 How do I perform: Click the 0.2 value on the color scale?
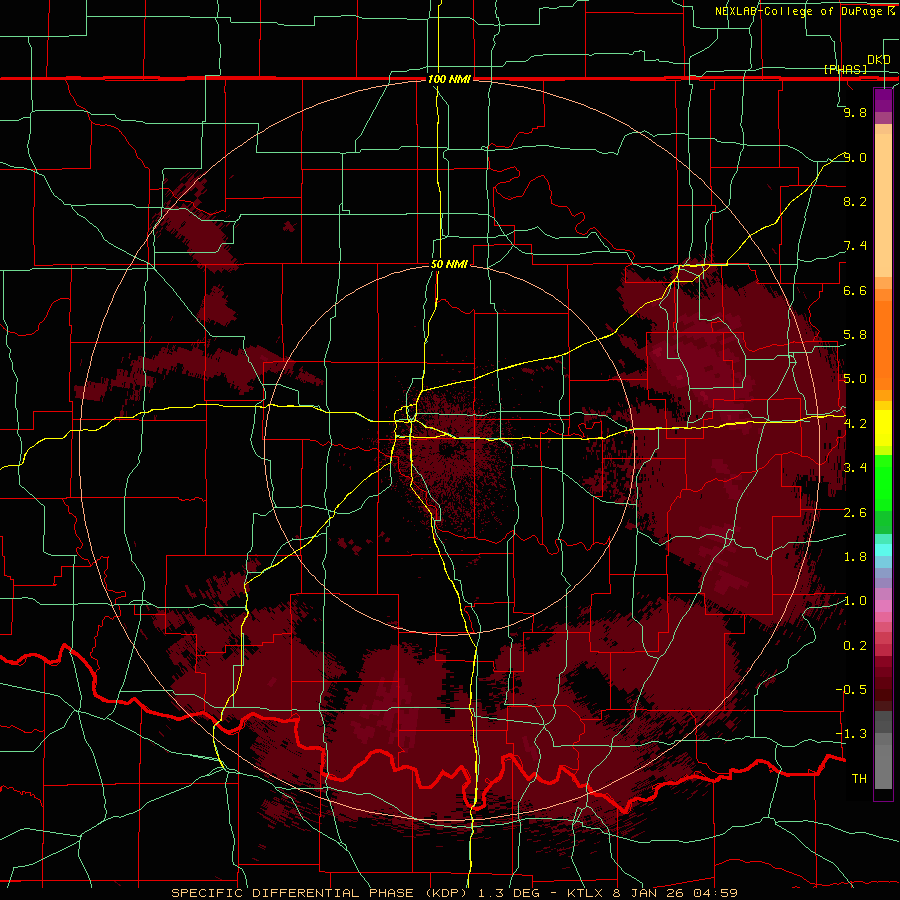point(855,646)
